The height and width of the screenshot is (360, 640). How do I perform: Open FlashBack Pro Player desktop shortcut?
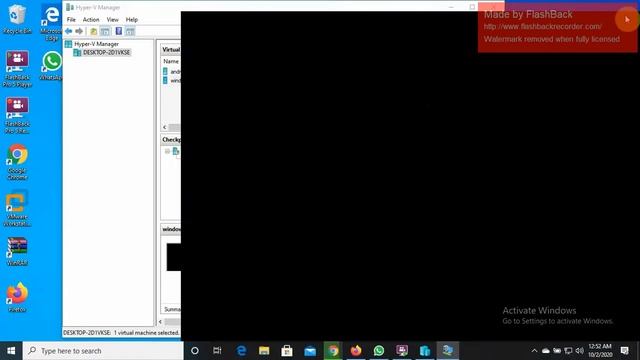click(17, 69)
